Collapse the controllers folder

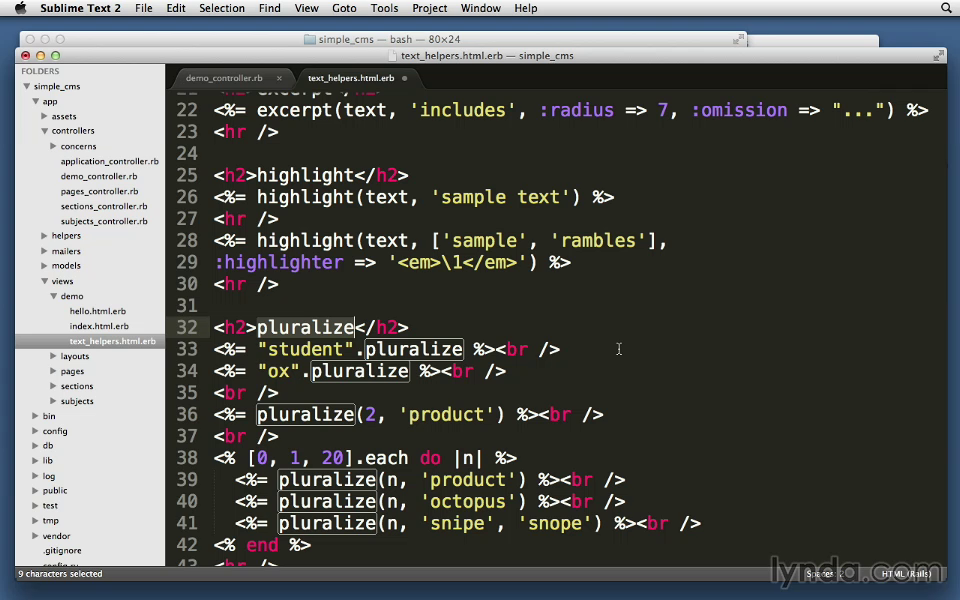pos(44,130)
